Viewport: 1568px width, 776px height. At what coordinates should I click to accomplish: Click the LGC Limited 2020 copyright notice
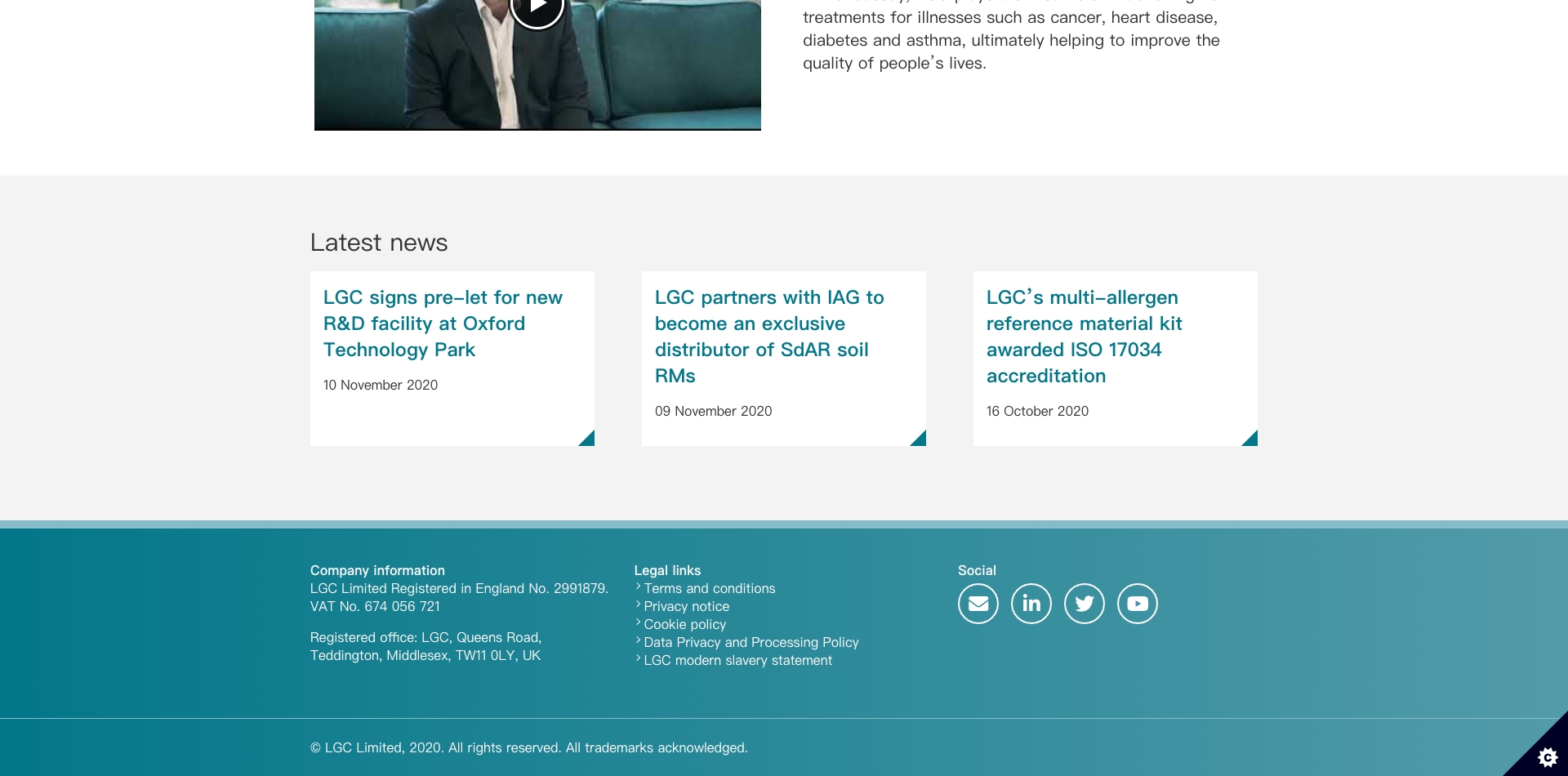(529, 747)
